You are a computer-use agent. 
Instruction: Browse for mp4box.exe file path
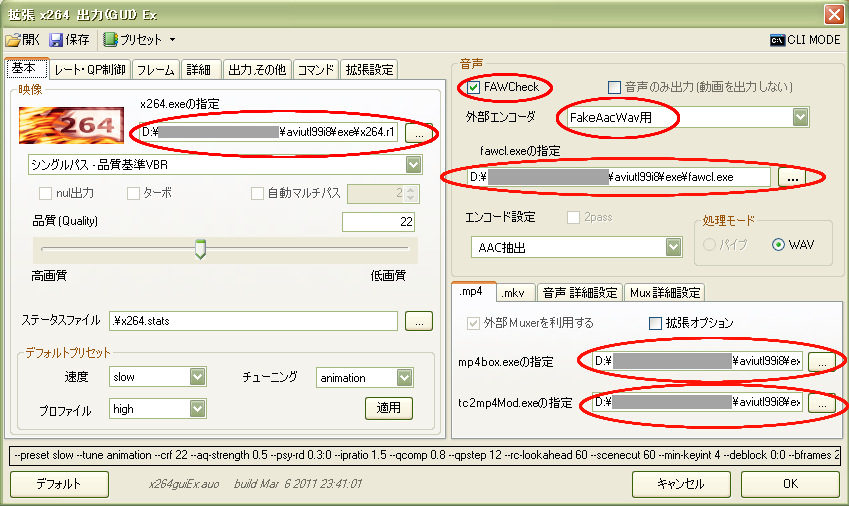(x=820, y=361)
